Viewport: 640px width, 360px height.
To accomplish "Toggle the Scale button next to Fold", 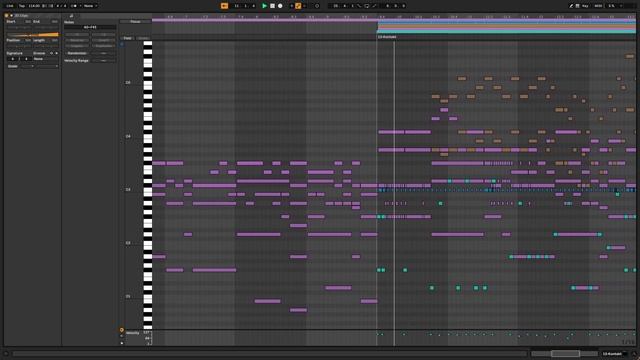I will coord(143,38).
